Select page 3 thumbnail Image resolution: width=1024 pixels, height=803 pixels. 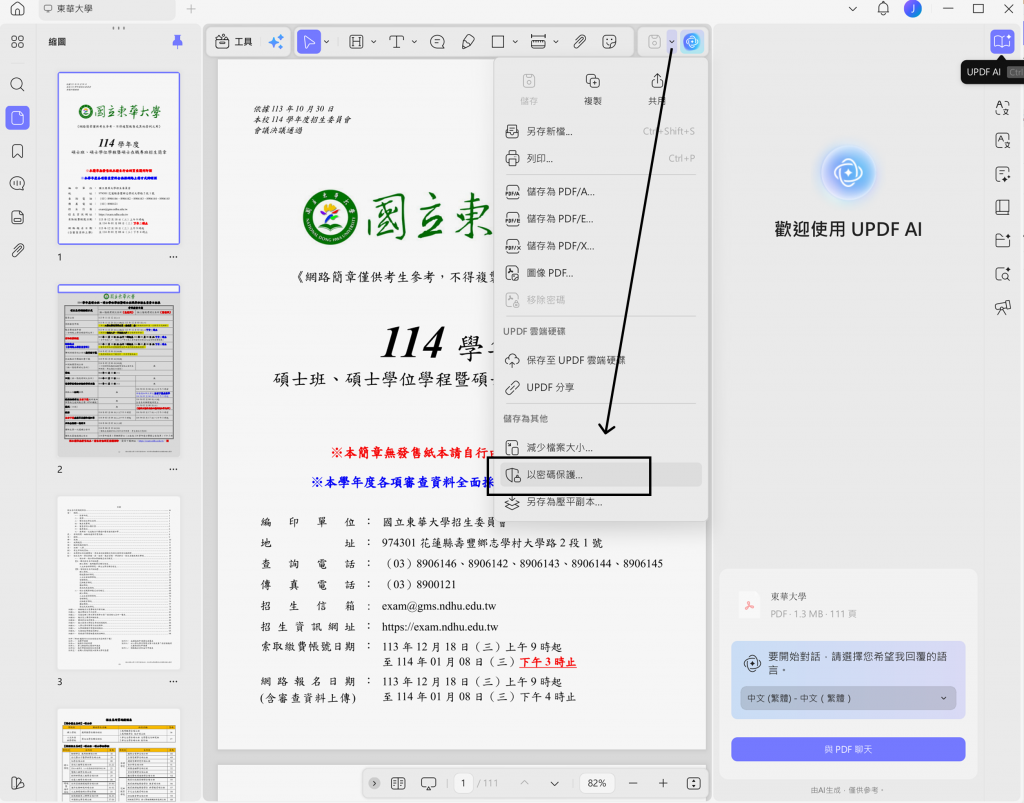(119, 583)
